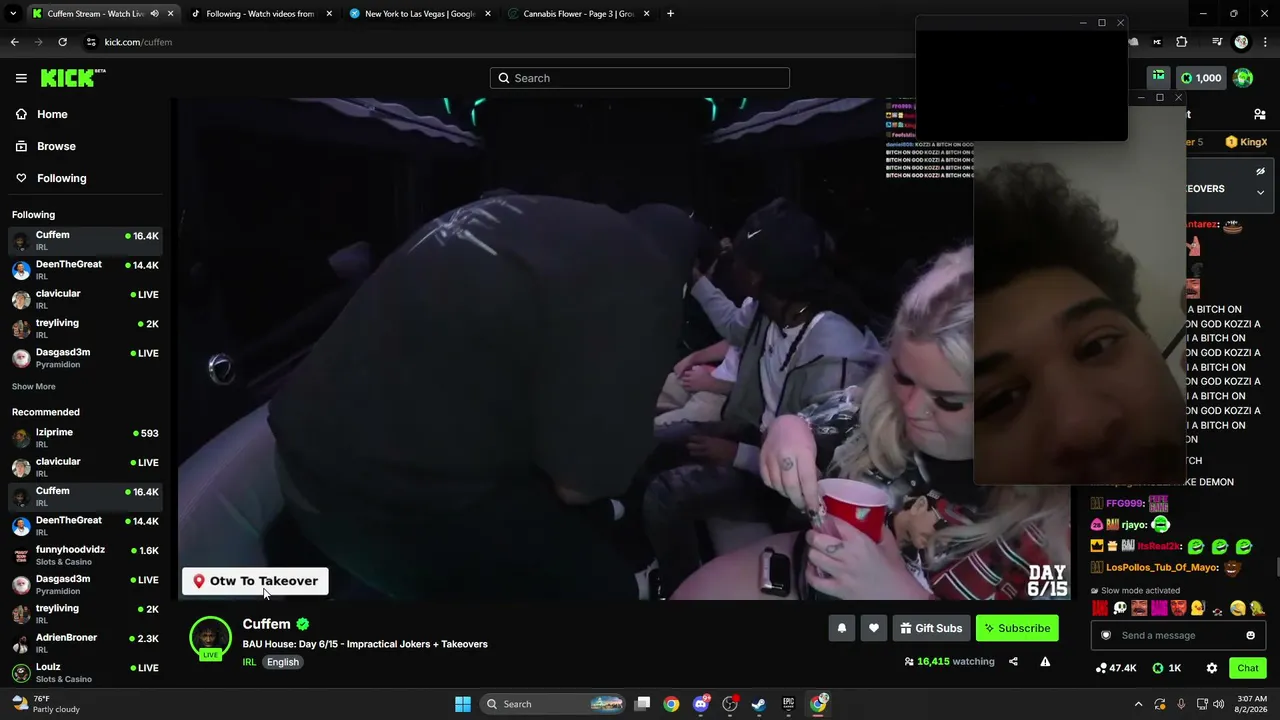
Task: Click the 47.4K channel points balance
Action: tap(1117, 668)
